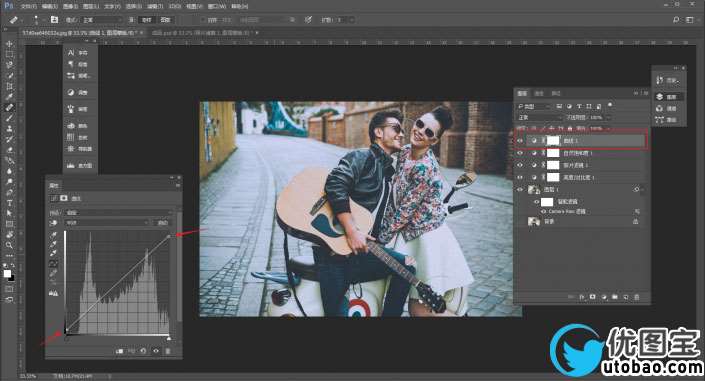The width and height of the screenshot is (705, 381).
Task: Click the on-image adjustment hand tool in Curves
Action: (54, 223)
